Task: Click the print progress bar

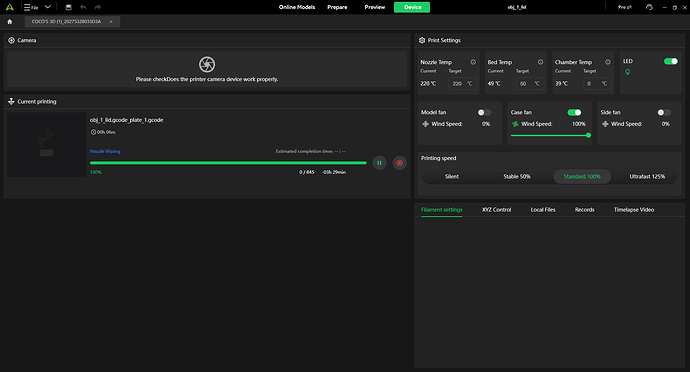Action: tap(228, 163)
